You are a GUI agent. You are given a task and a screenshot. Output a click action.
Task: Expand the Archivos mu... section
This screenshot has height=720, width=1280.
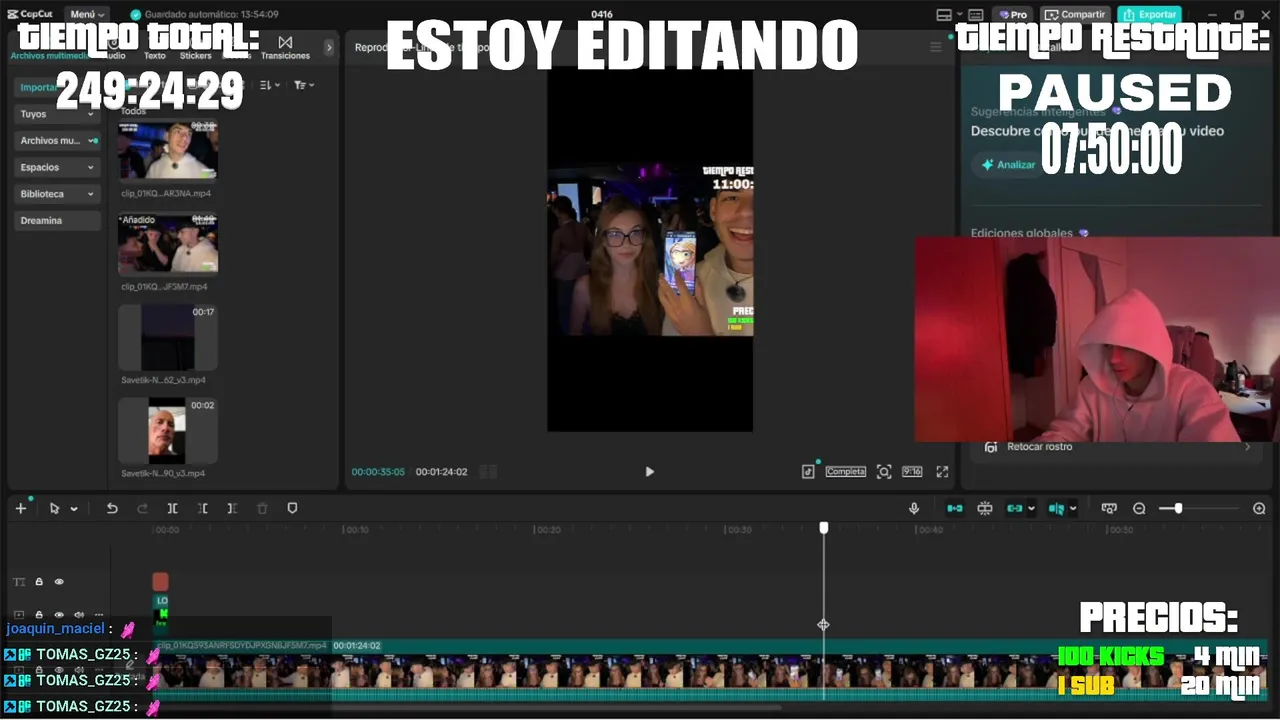[x=57, y=141]
